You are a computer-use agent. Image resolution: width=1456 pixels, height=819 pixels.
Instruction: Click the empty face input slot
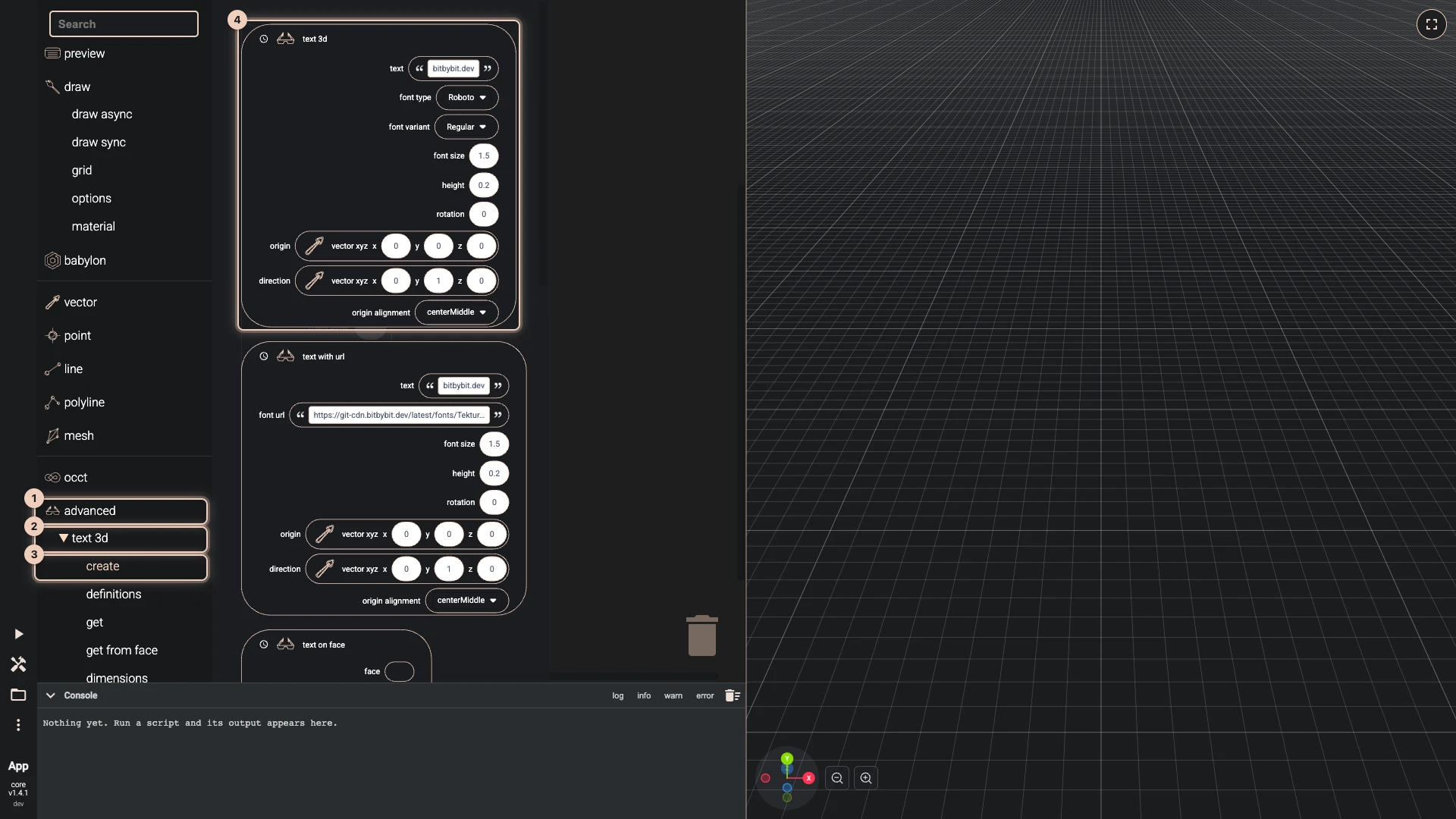[x=400, y=672]
